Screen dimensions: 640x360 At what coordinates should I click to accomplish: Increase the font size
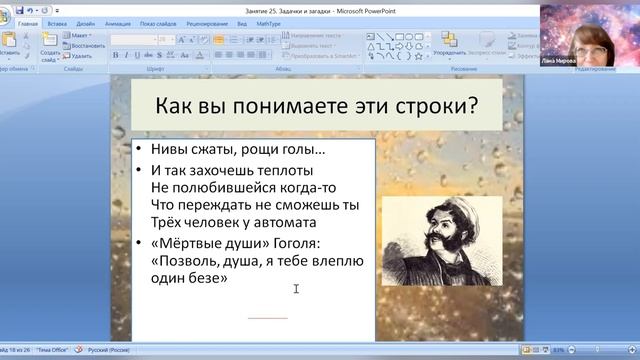(x=182, y=39)
